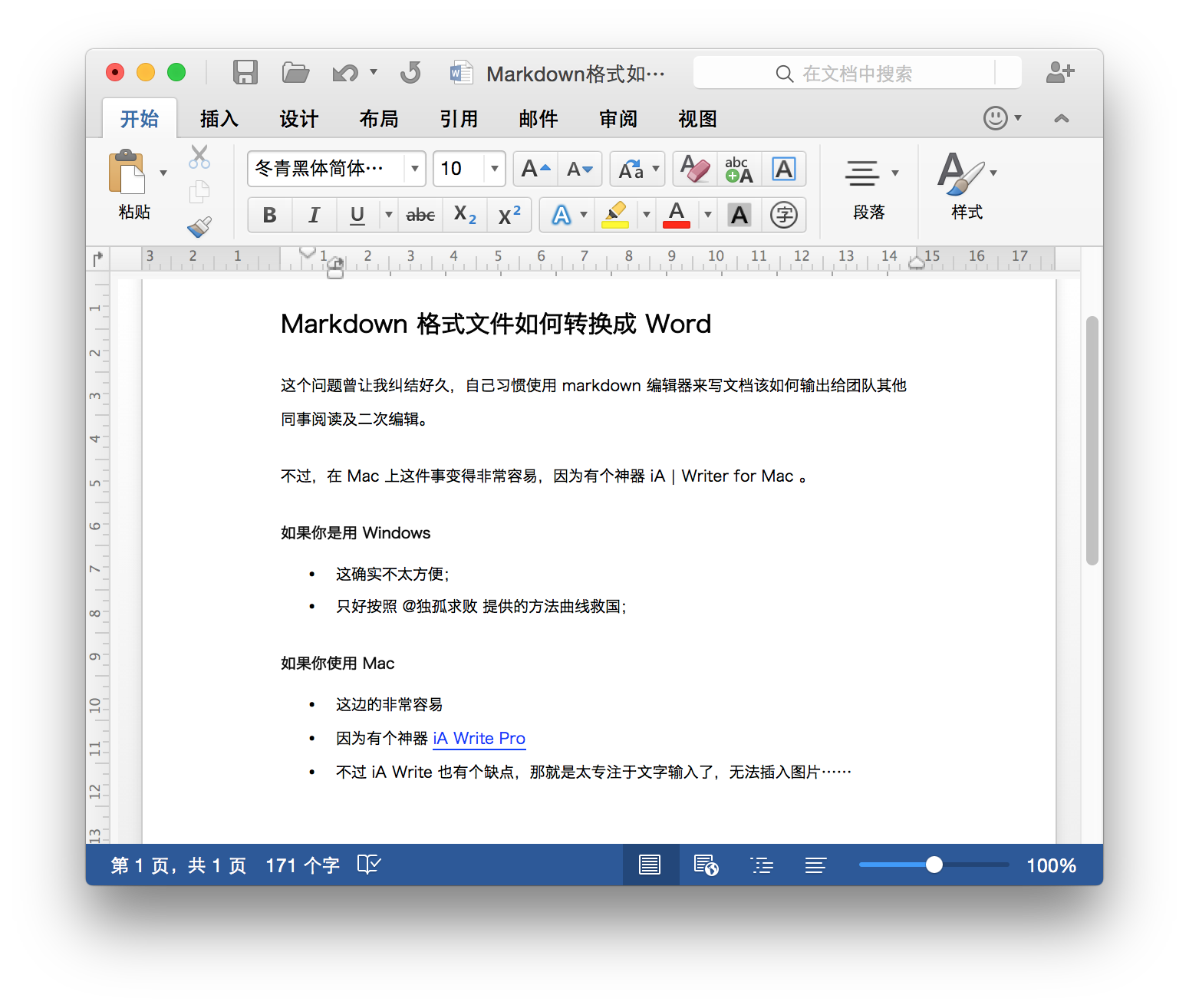Open the font name dropdown
The width and height of the screenshot is (1189, 1008).
coord(414,169)
